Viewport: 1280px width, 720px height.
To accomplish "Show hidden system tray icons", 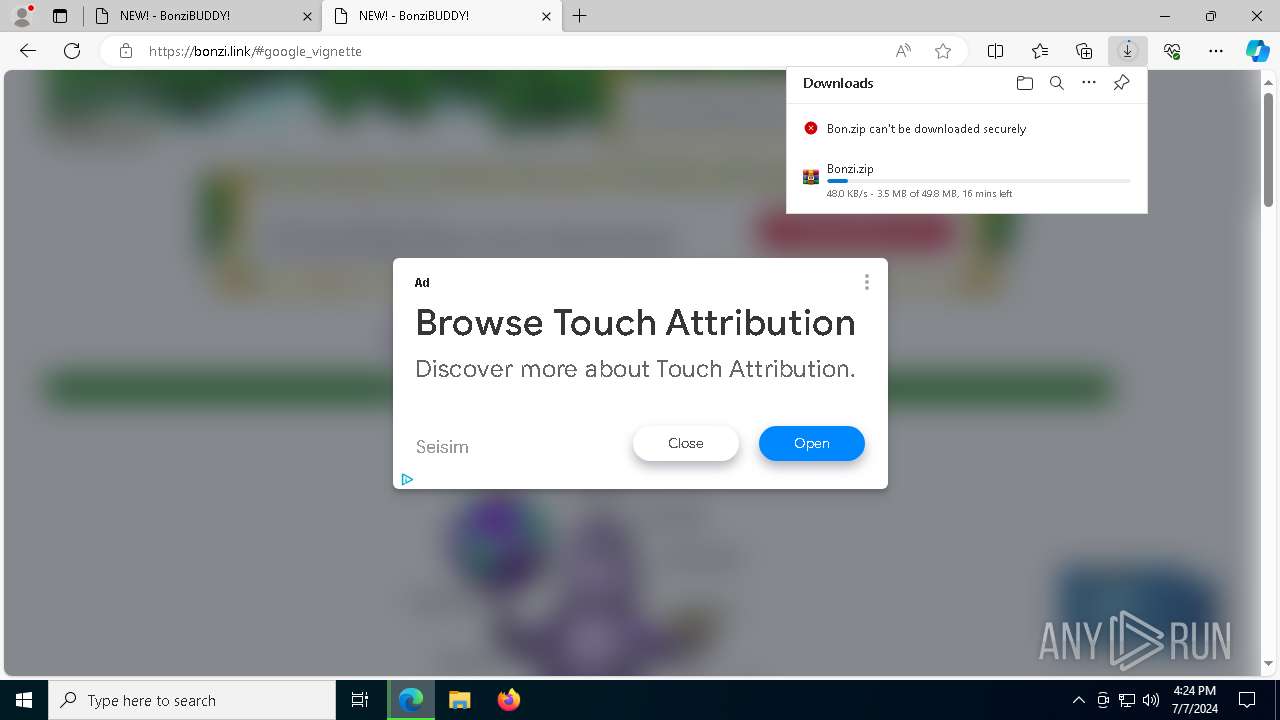I will point(1078,700).
